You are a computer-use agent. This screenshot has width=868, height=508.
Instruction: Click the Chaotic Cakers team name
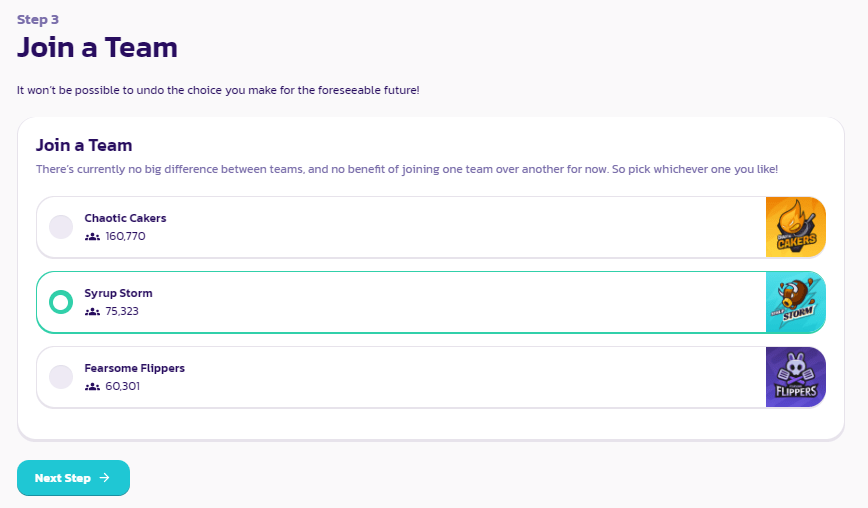pyautogui.click(x=125, y=218)
